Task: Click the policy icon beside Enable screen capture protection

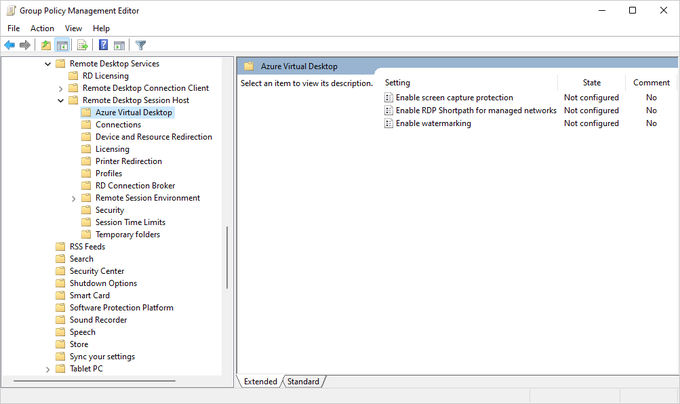Action: coord(389,98)
